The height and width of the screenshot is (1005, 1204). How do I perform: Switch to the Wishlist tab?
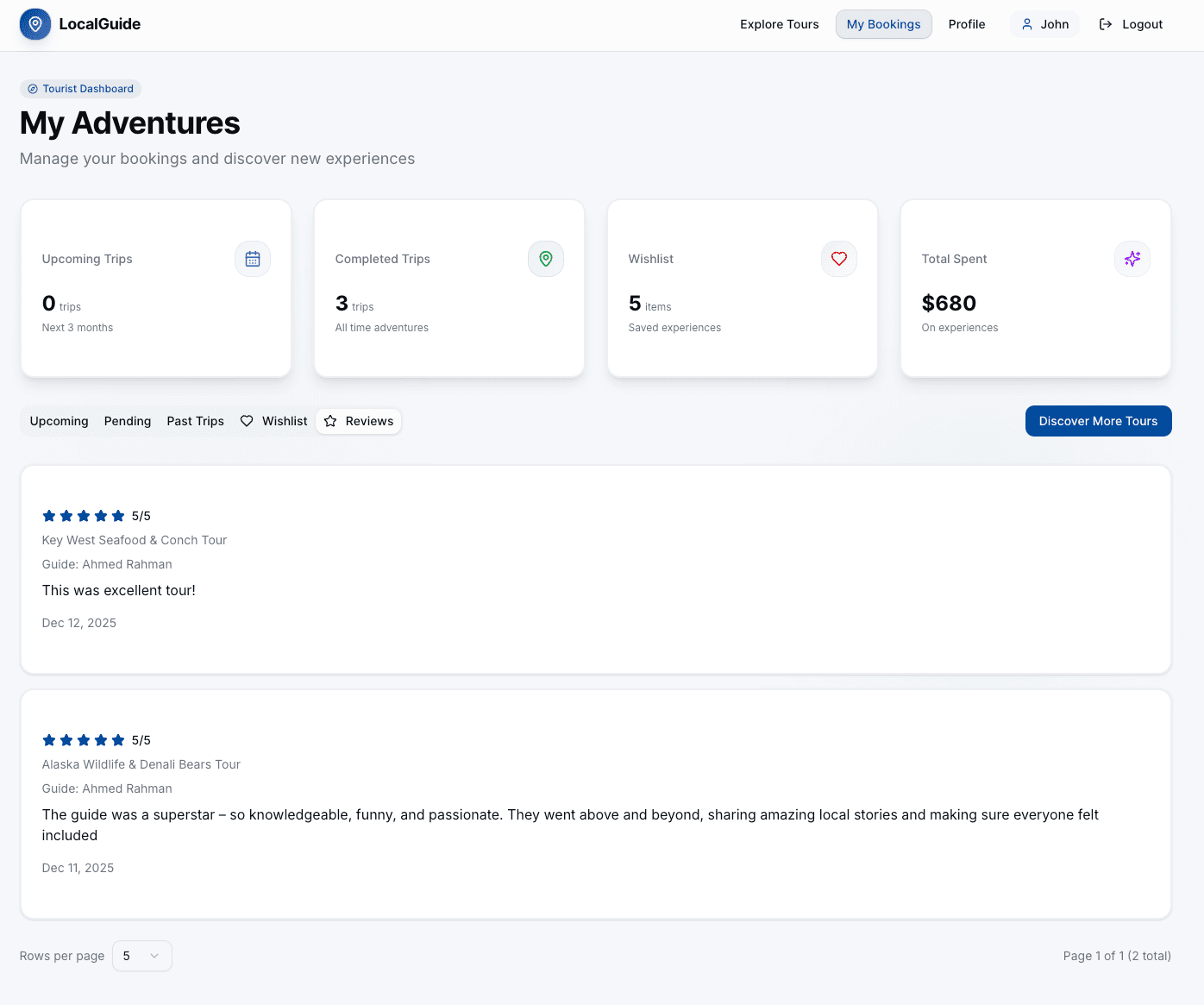click(283, 421)
